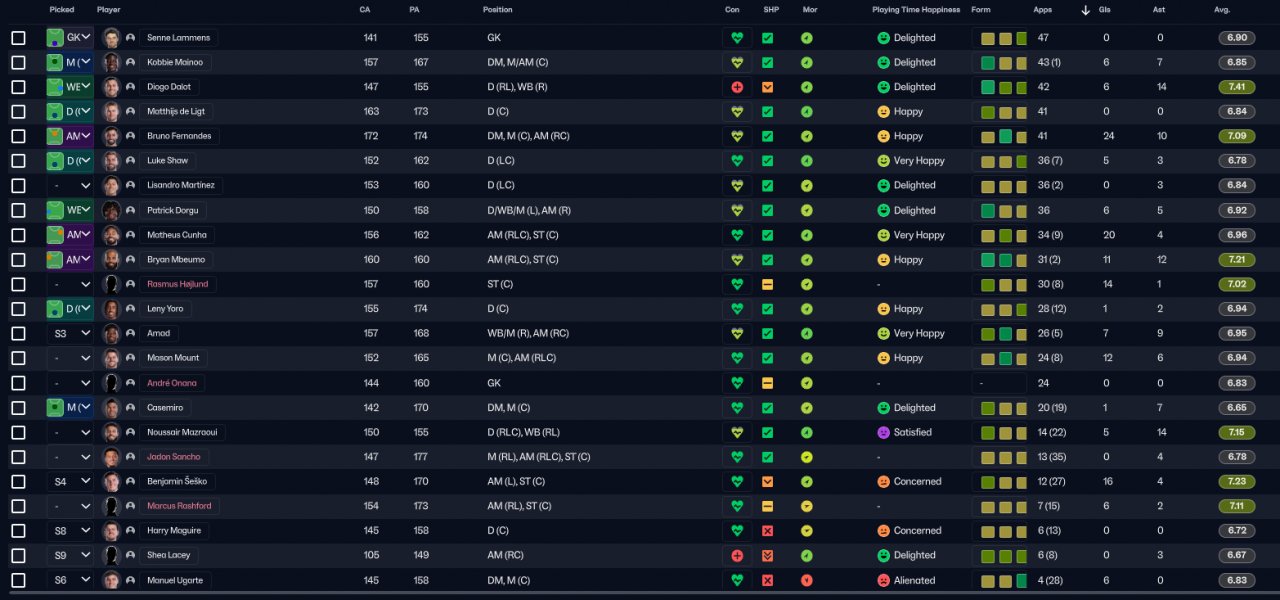Sort by the Gls column header
The image size is (1280, 600).
coord(1104,10)
